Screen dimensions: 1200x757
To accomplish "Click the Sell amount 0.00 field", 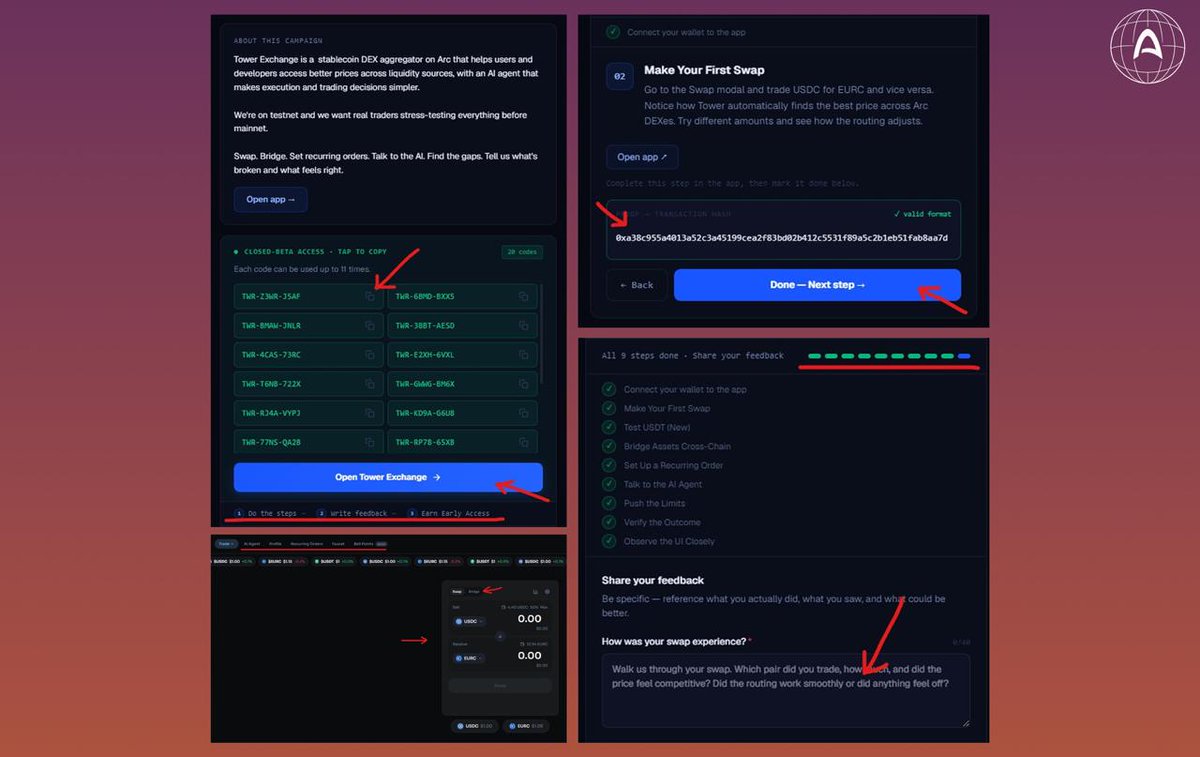I will coord(529,618).
